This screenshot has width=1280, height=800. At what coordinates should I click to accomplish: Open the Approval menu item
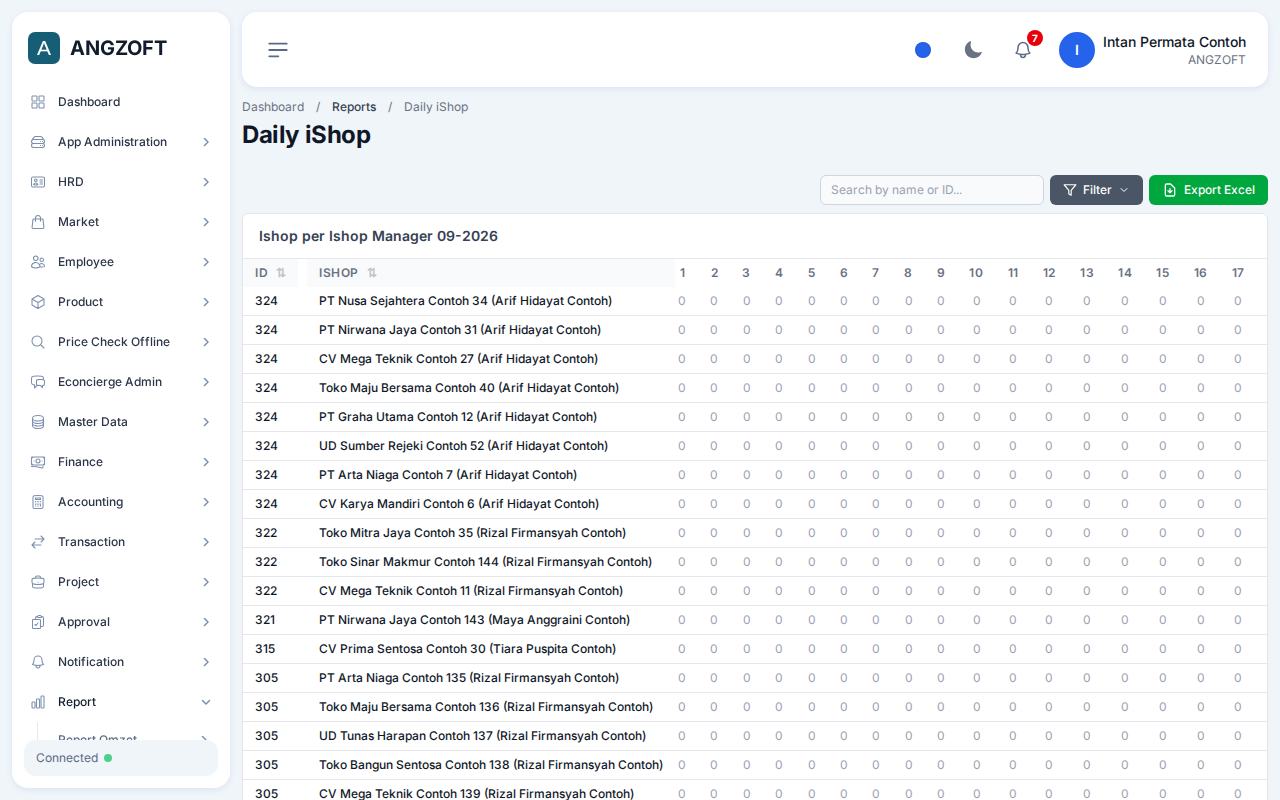tap(121, 622)
